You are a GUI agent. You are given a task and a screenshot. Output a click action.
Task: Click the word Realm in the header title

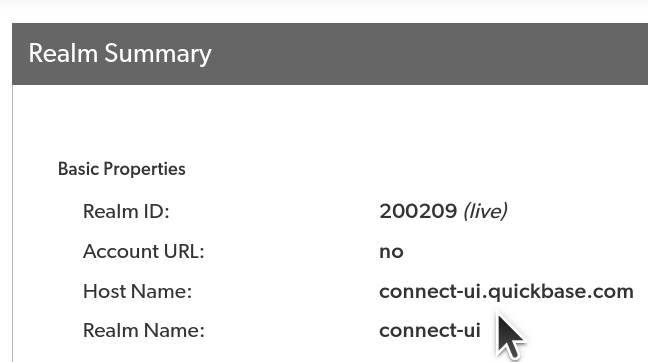click(x=63, y=54)
